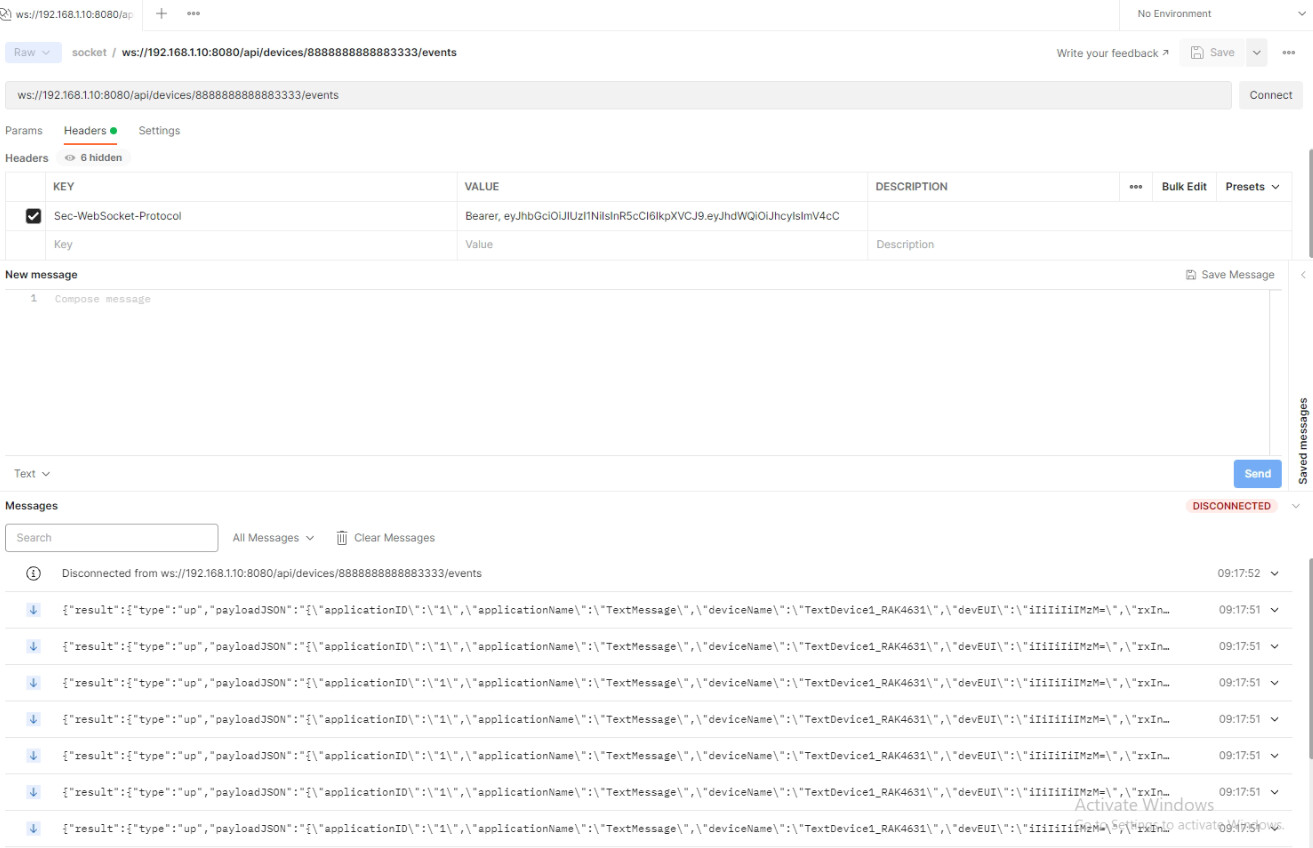Open the All Messages filter dropdown
The width and height of the screenshot is (1313, 848).
pos(272,537)
